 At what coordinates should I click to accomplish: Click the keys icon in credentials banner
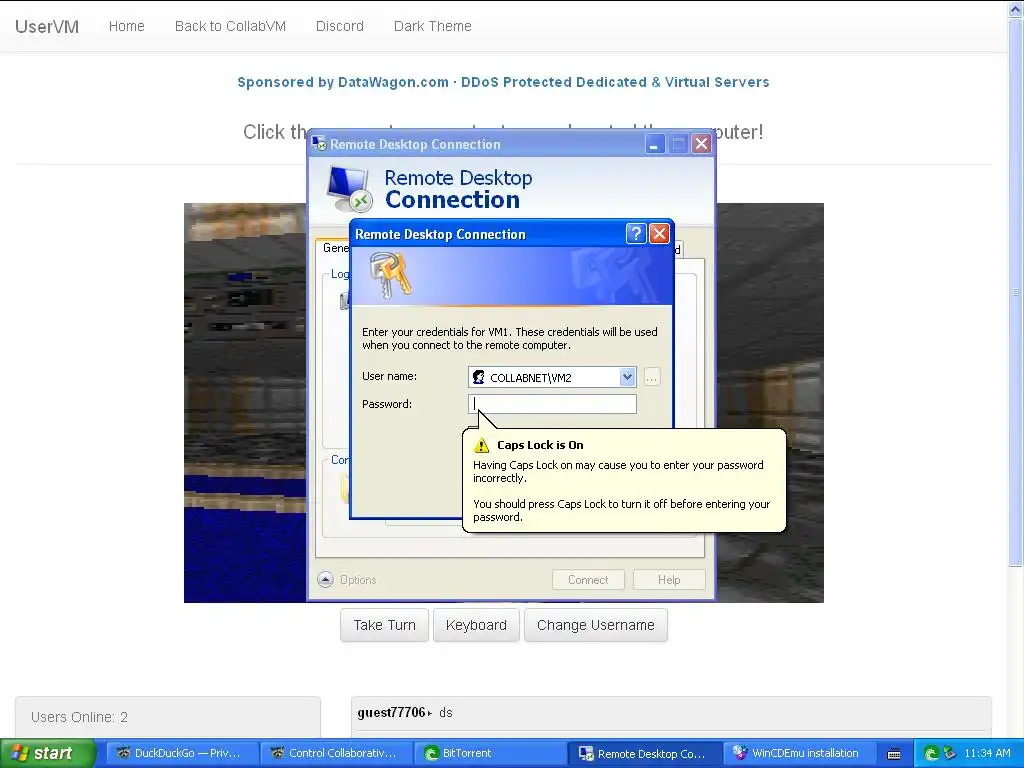tap(390, 276)
